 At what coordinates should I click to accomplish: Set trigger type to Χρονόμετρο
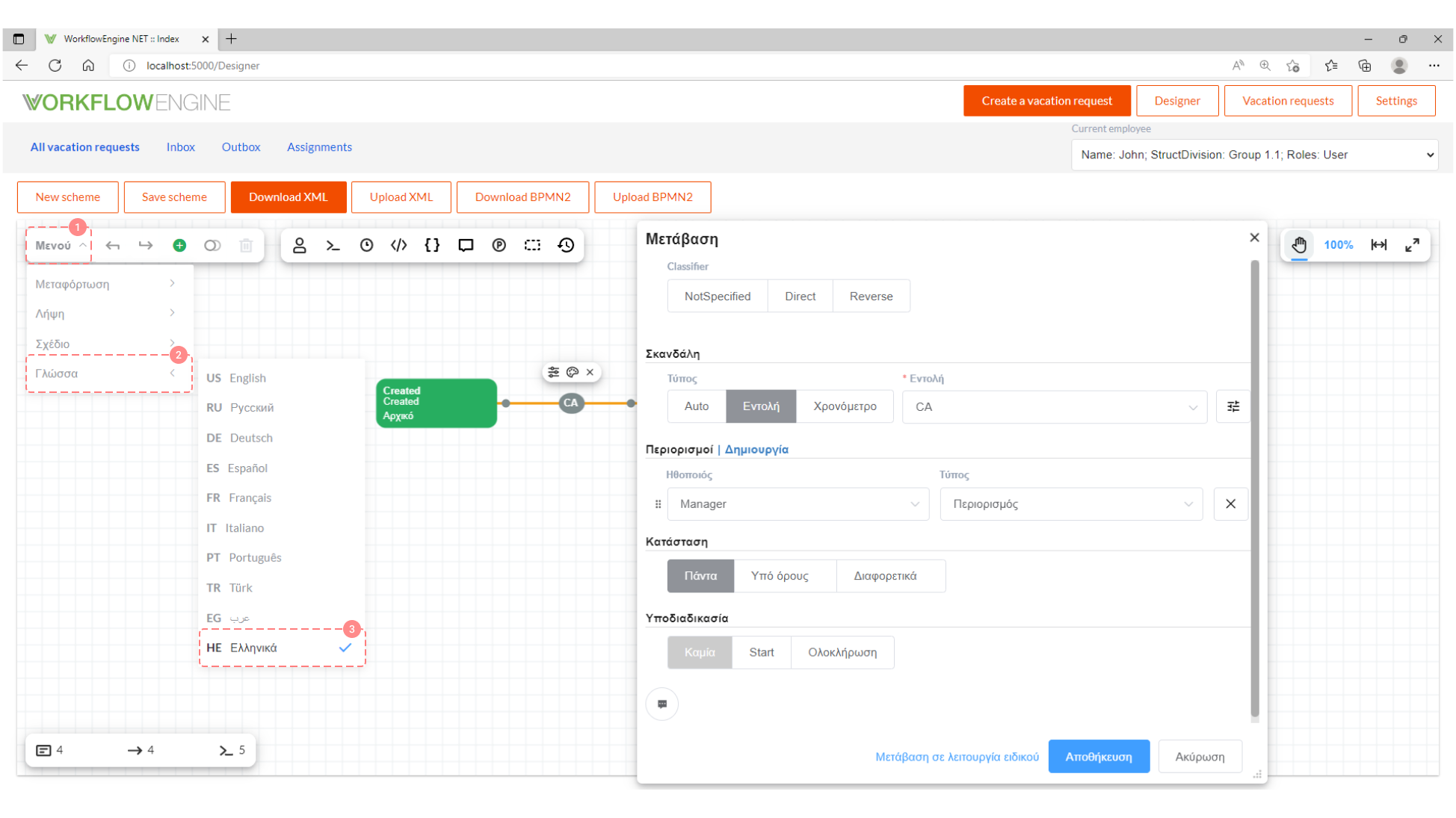coord(845,406)
